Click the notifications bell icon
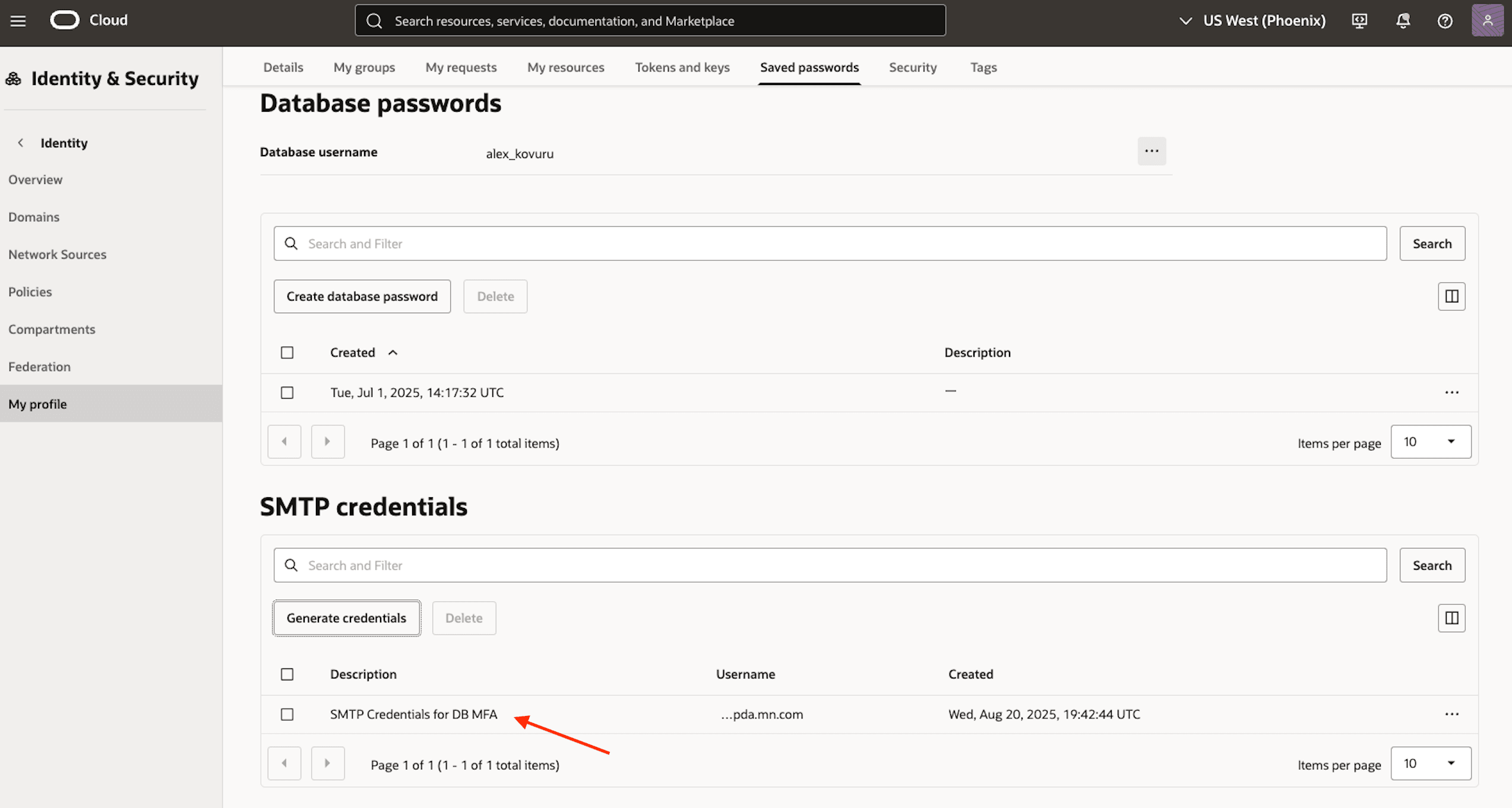1512x808 pixels. point(1402,21)
